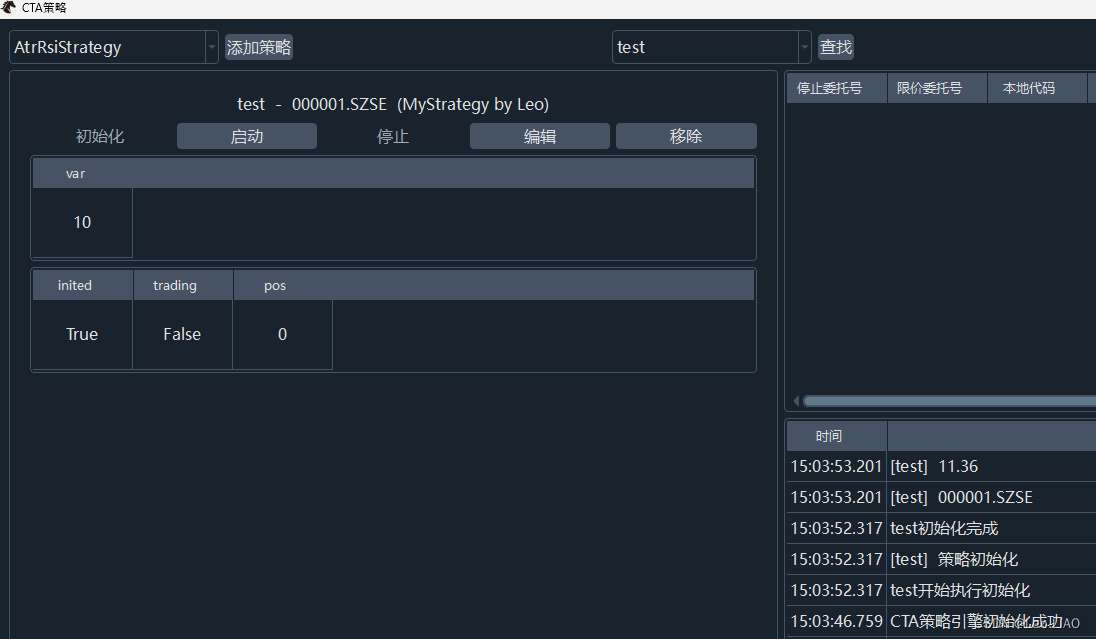The width and height of the screenshot is (1096, 639).
Task: Select the log row 'test初始化完成'
Action: (942, 528)
